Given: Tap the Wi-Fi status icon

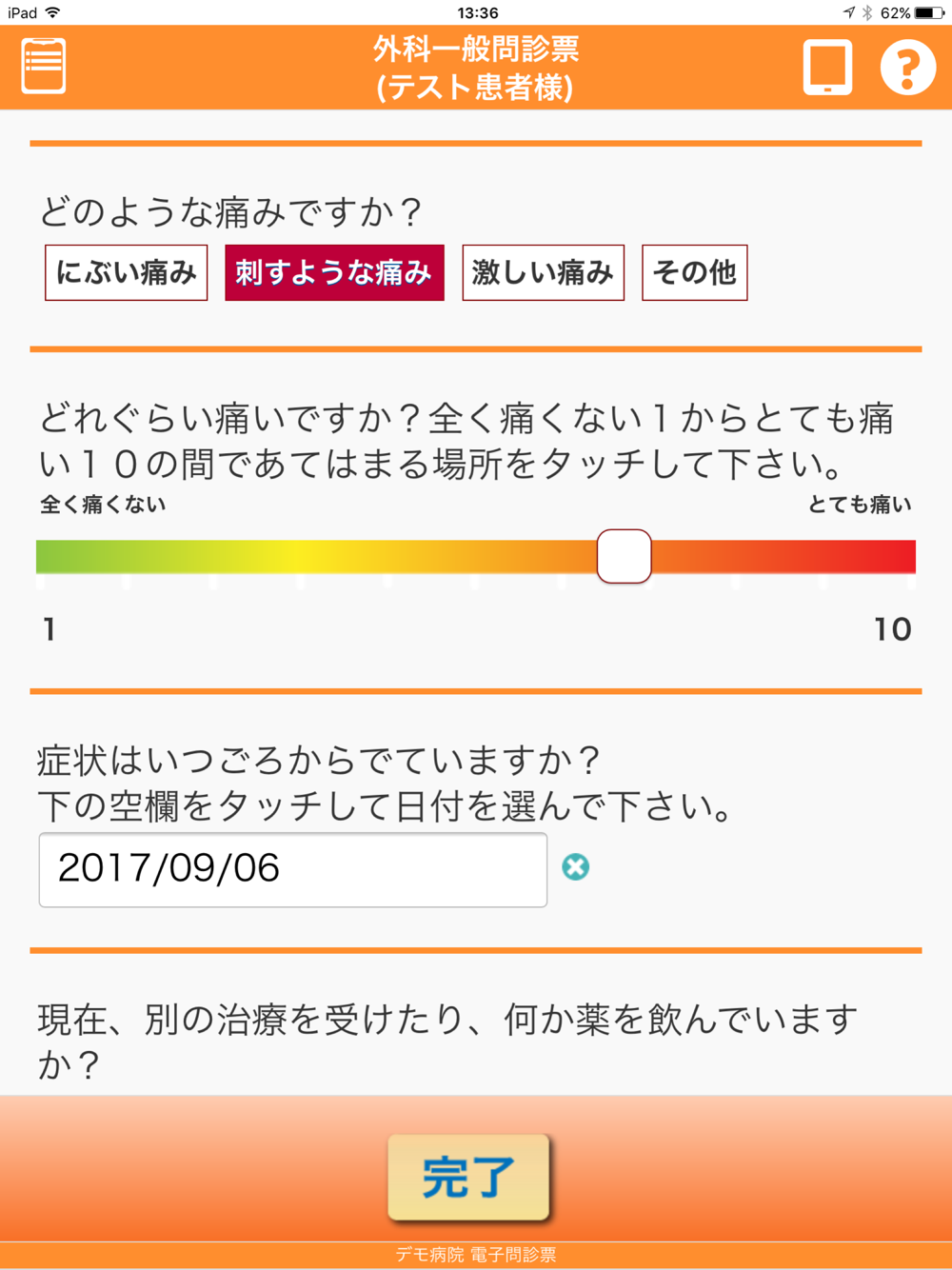Looking at the screenshot, I should coord(53,12).
